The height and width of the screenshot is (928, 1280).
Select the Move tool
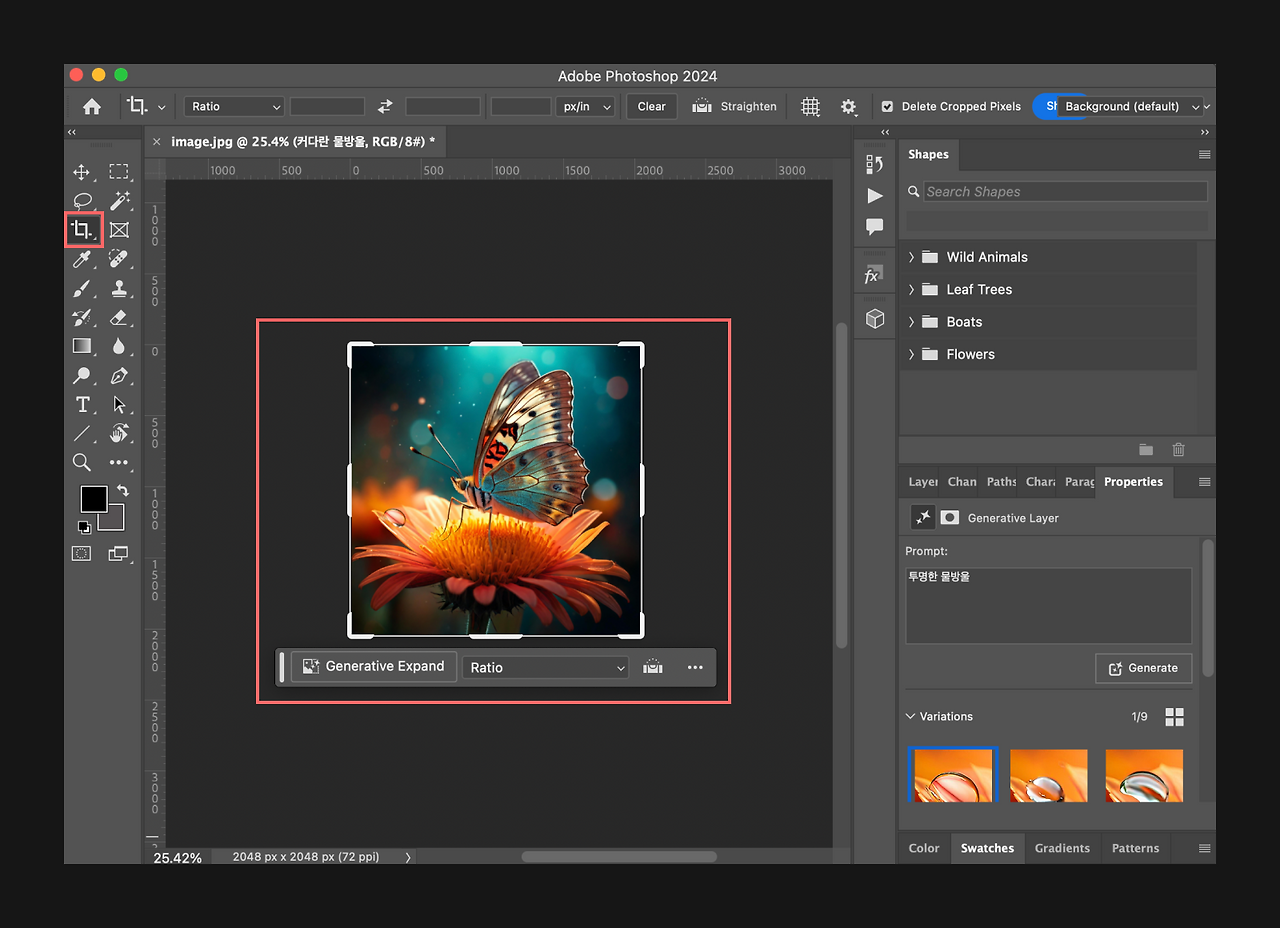[x=82, y=172]
